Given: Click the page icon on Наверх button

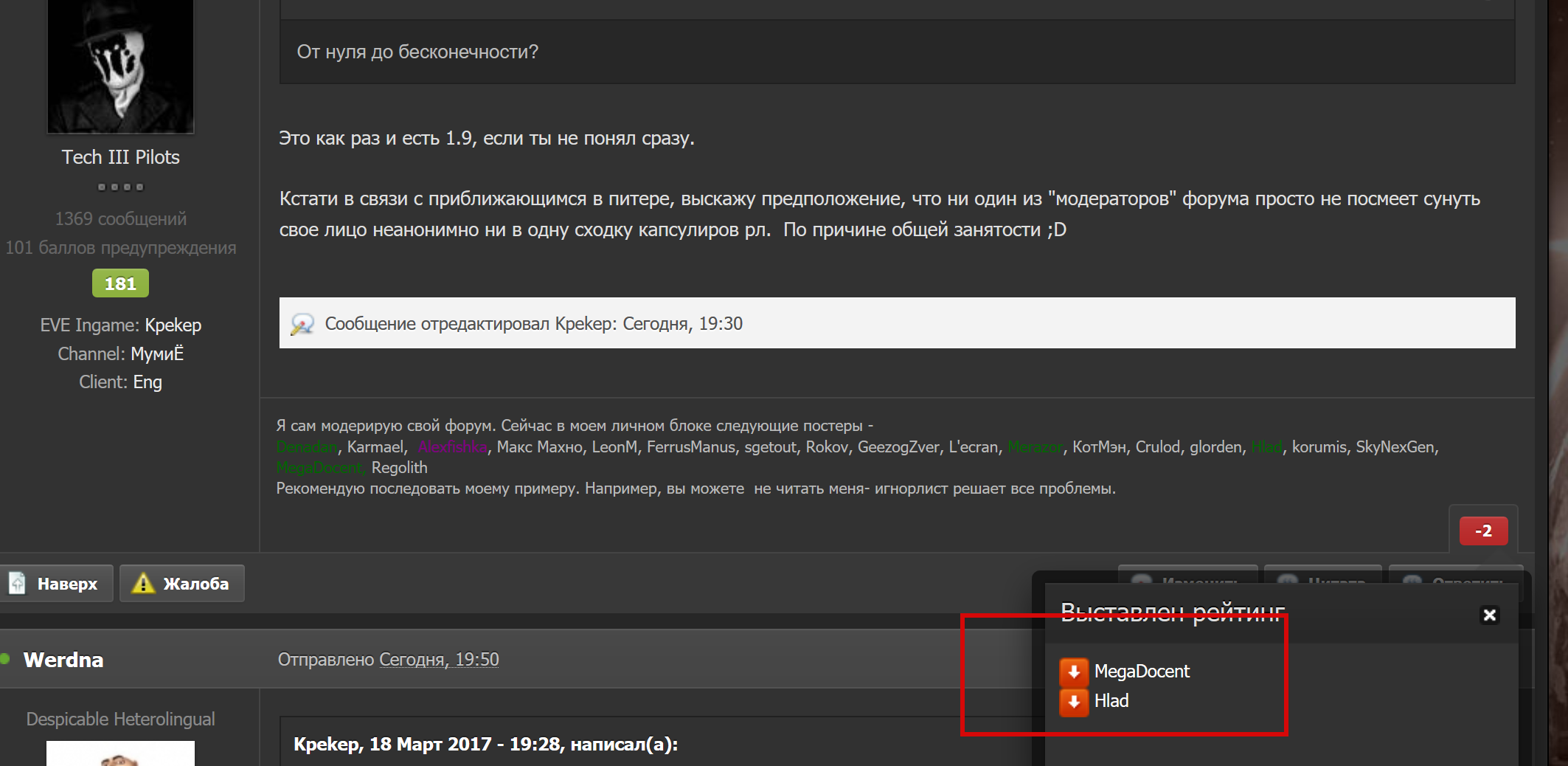Looking at the screenshot, I should coord(18,584).
